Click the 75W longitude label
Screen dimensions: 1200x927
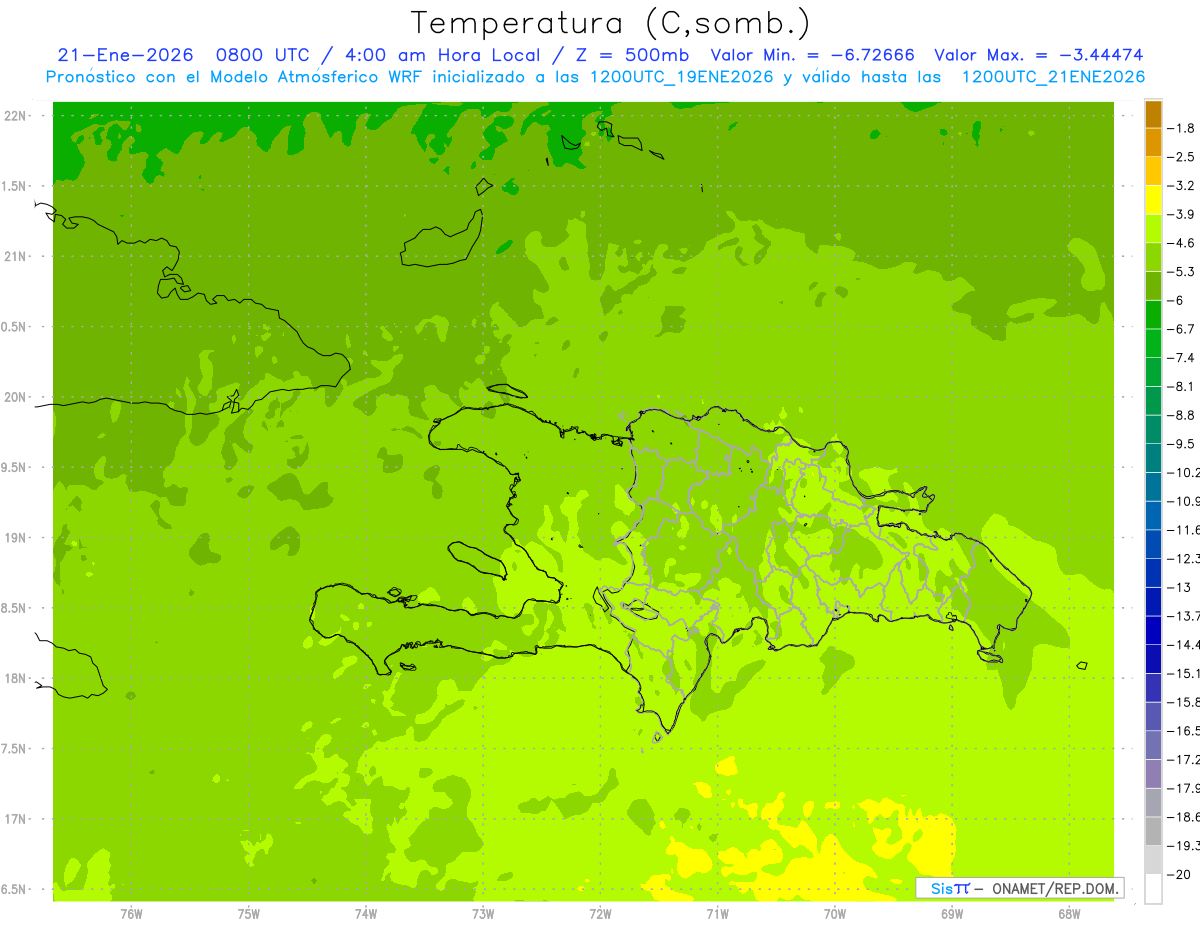point(249,913)
